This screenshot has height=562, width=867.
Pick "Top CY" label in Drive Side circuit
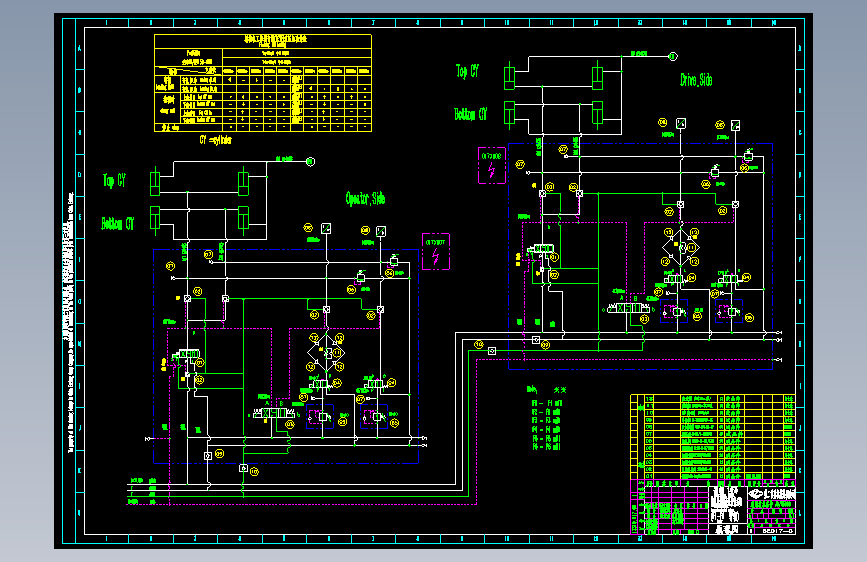468,71
